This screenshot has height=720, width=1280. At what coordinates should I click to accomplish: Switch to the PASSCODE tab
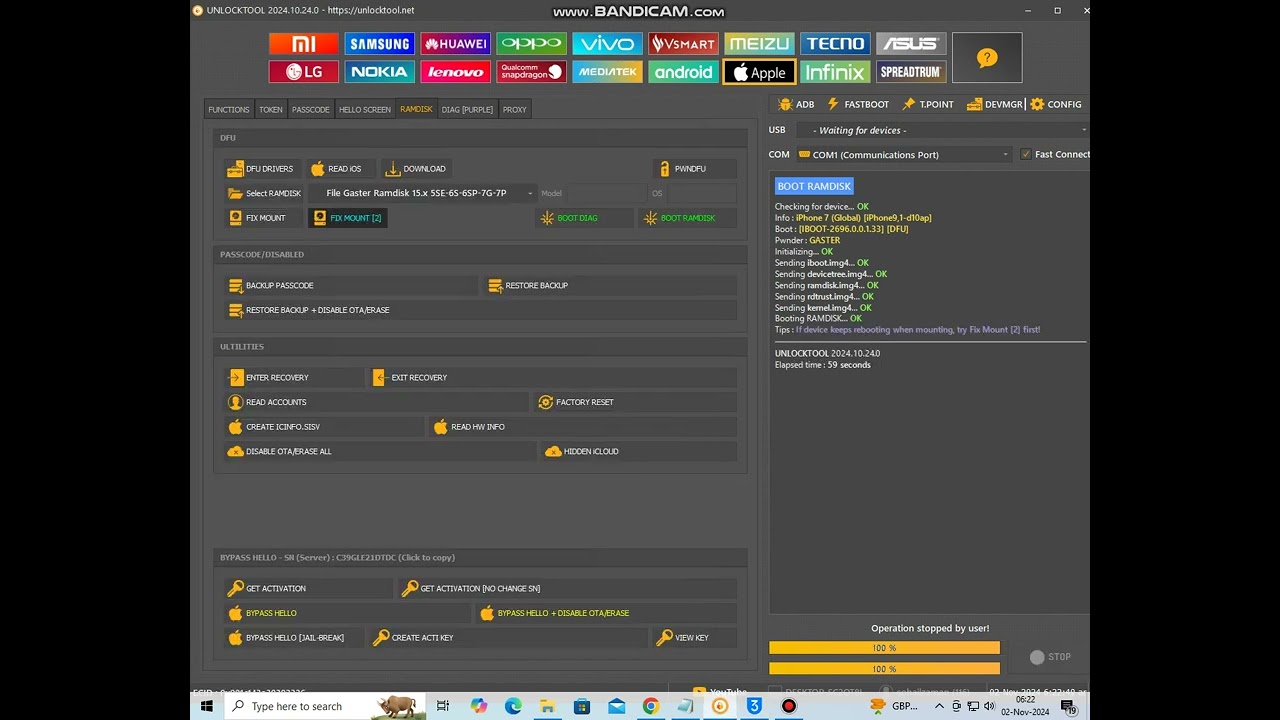(310, 109)
